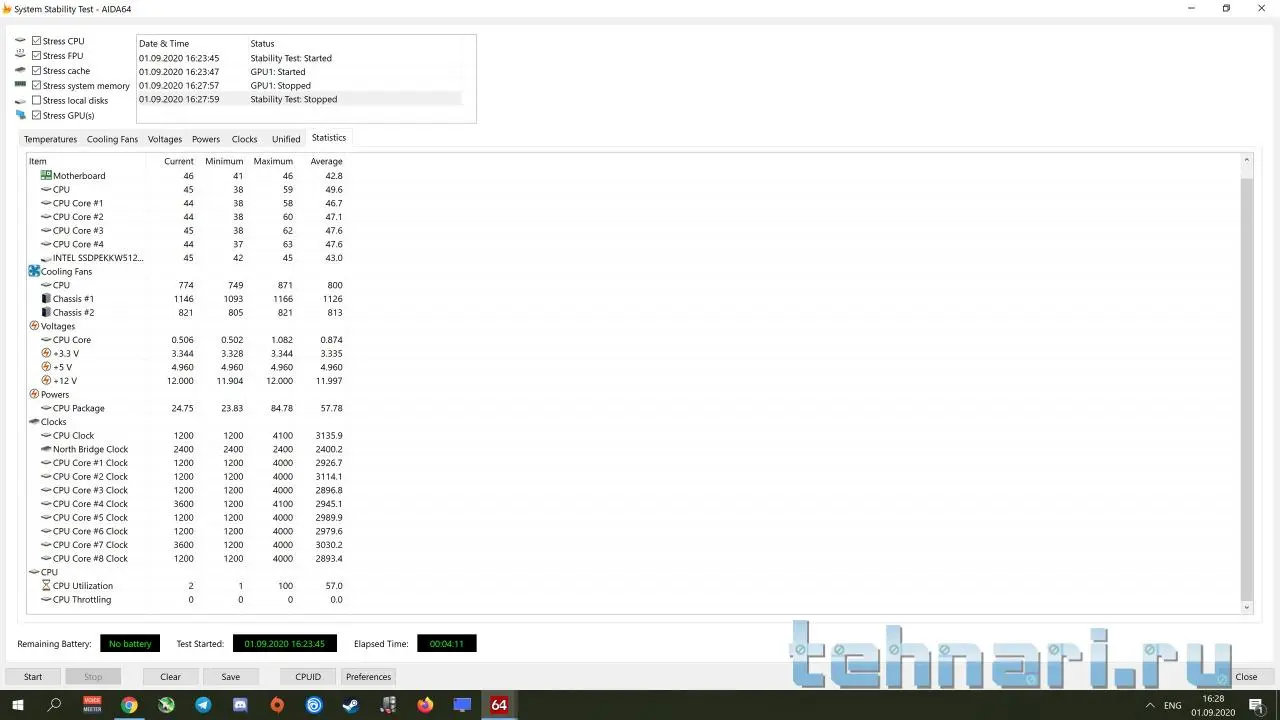Click the RAM icon beside Stress system memory

(20, 86)
